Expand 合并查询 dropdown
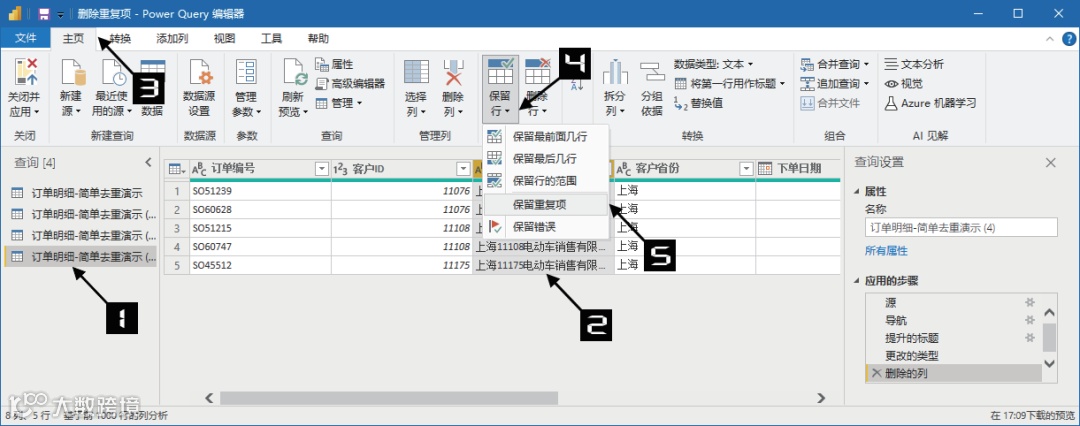The image size is (1080, 426). [866, 65]
